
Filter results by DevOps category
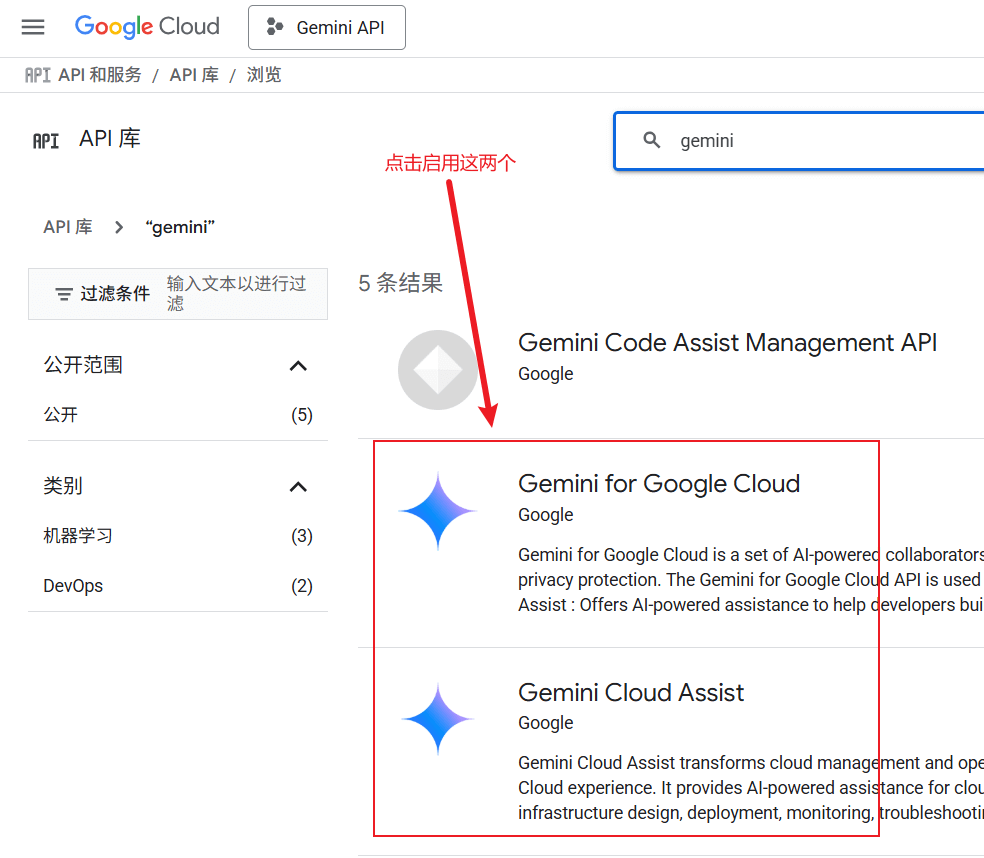(73, 586)
